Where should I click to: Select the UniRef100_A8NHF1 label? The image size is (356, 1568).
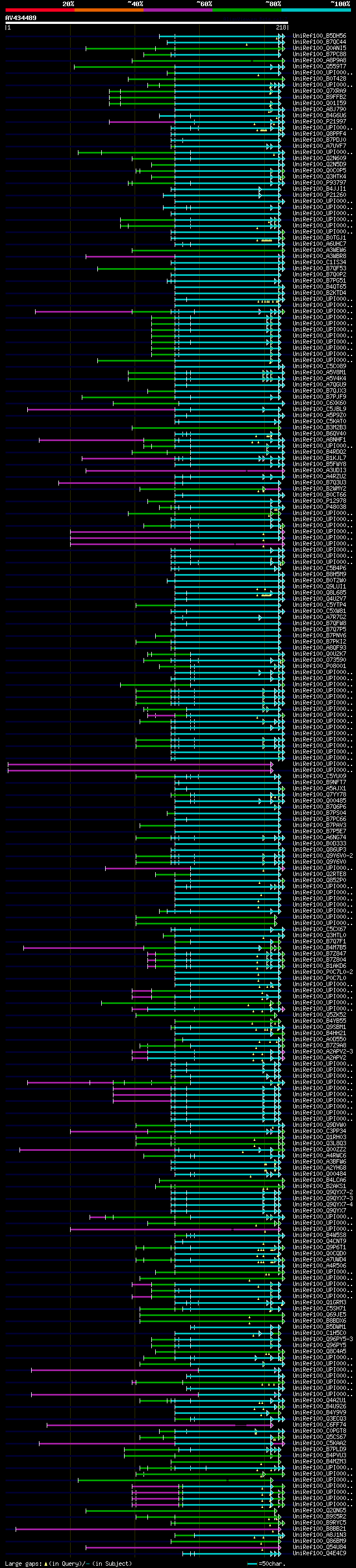coord(319,439)
